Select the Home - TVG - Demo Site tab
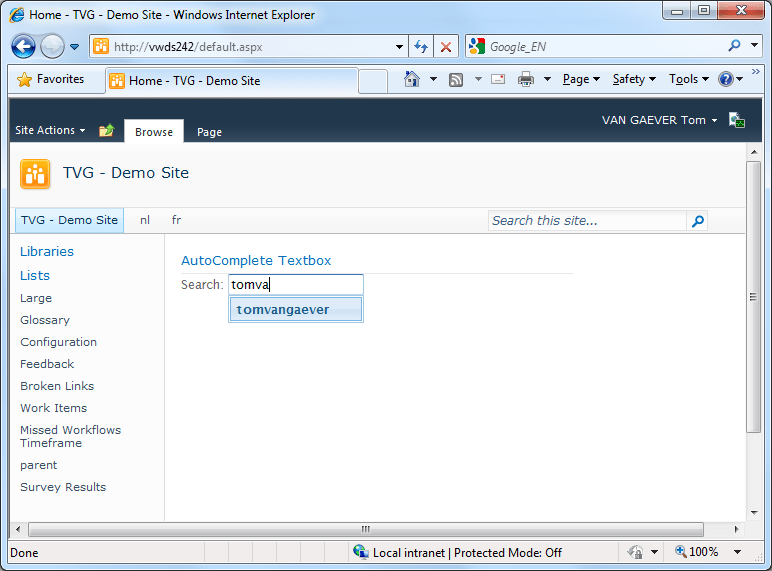 pos(231,81)
